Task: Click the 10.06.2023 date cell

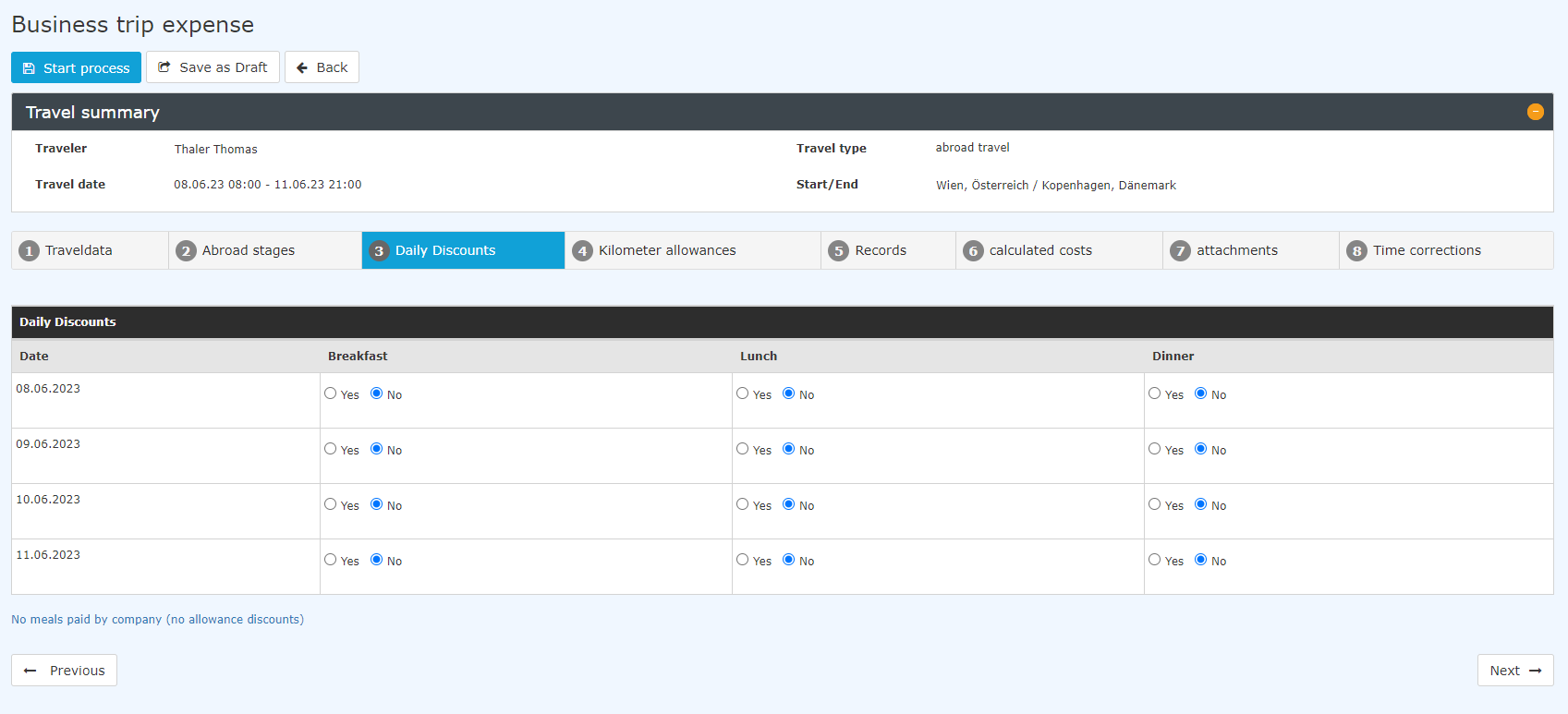Action: coord(165,512)
